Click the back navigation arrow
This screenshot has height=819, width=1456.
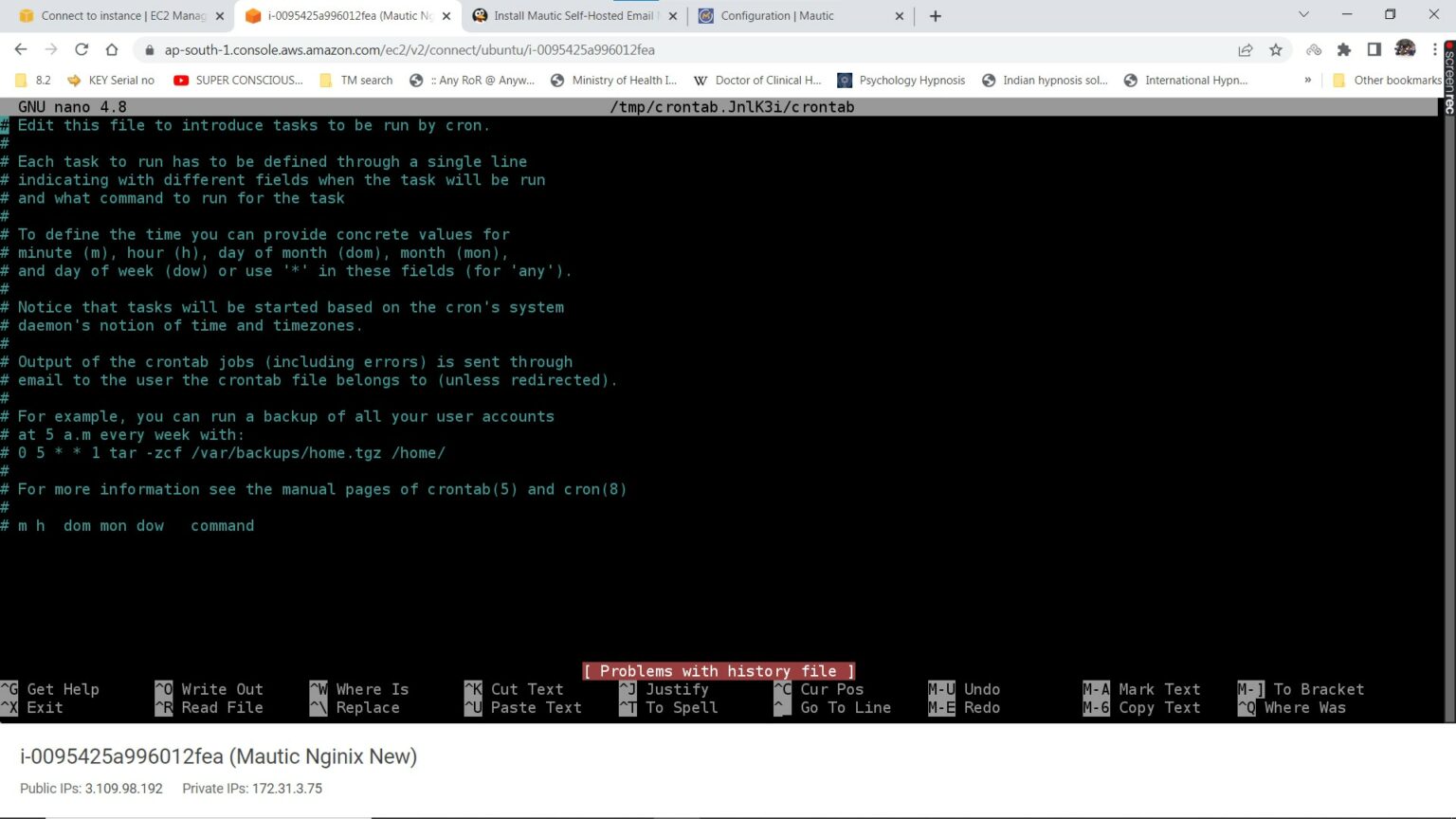coord(21,49)
